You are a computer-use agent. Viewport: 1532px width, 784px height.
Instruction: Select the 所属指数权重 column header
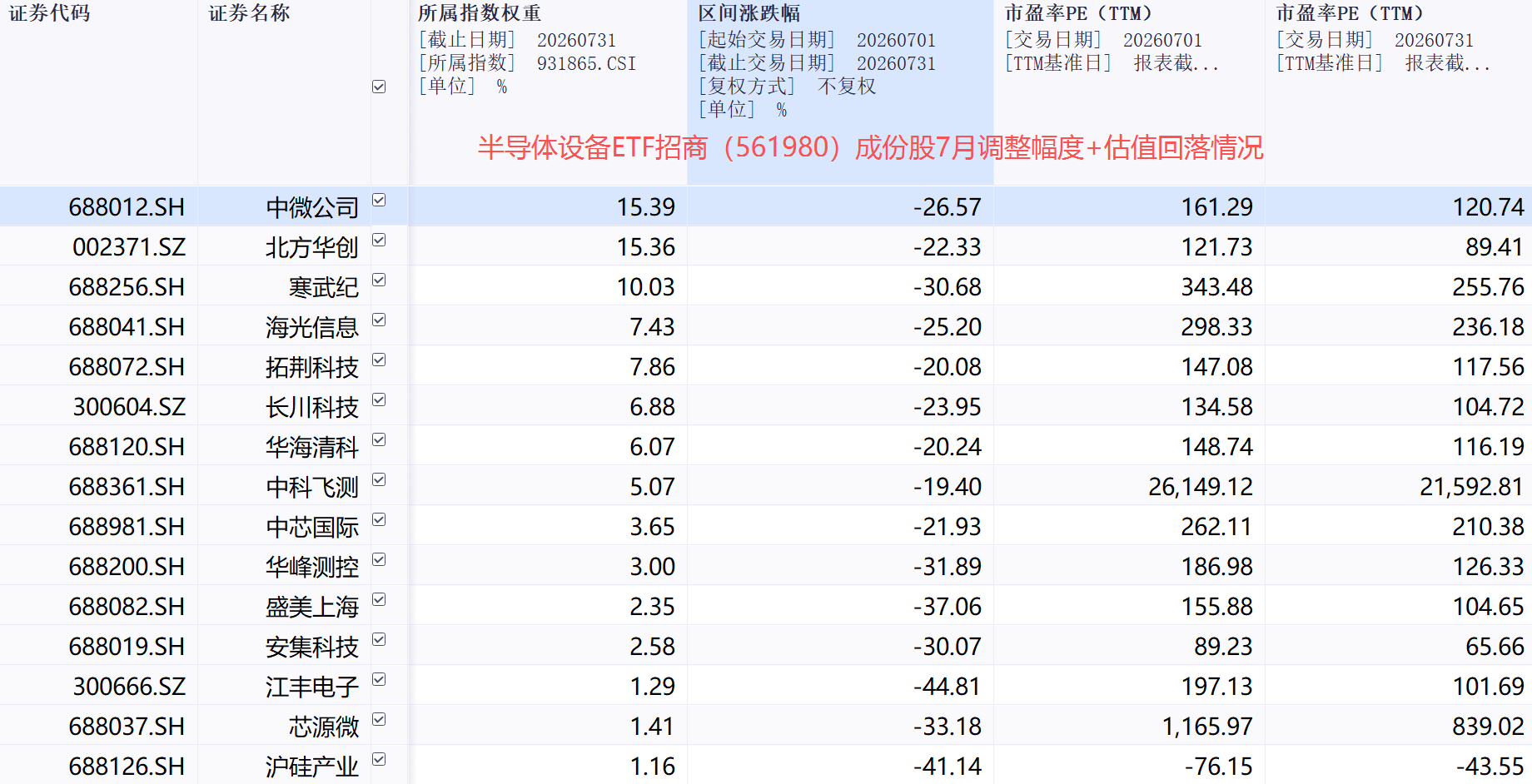pyautogui.click(x=480, y=13)
